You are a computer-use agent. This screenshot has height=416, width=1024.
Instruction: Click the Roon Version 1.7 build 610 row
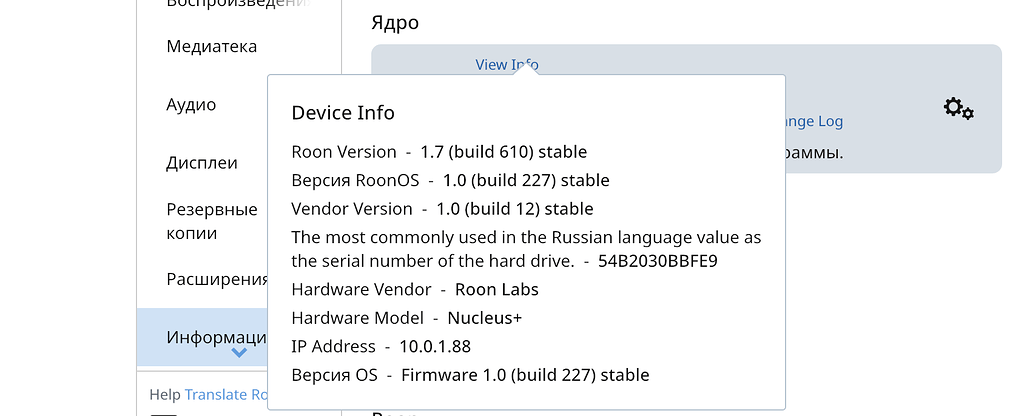(x=439, y=152)
